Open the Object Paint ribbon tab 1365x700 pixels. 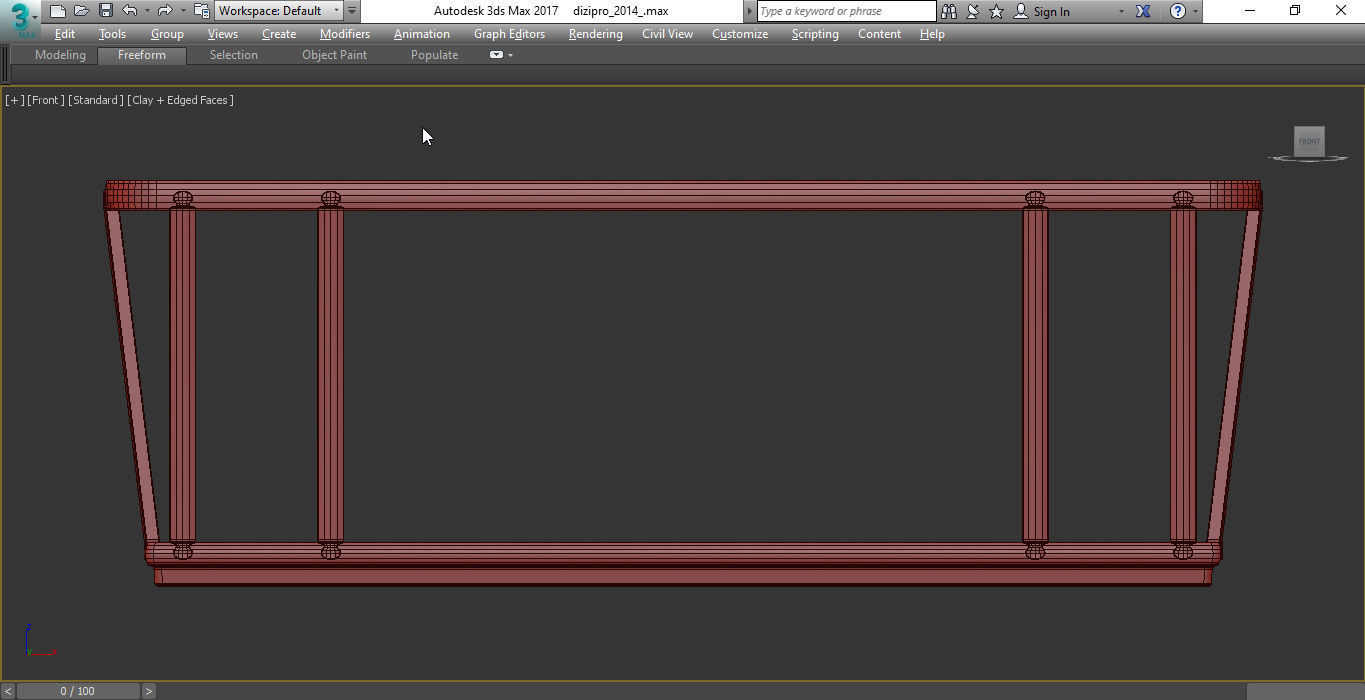coord(334,55)
